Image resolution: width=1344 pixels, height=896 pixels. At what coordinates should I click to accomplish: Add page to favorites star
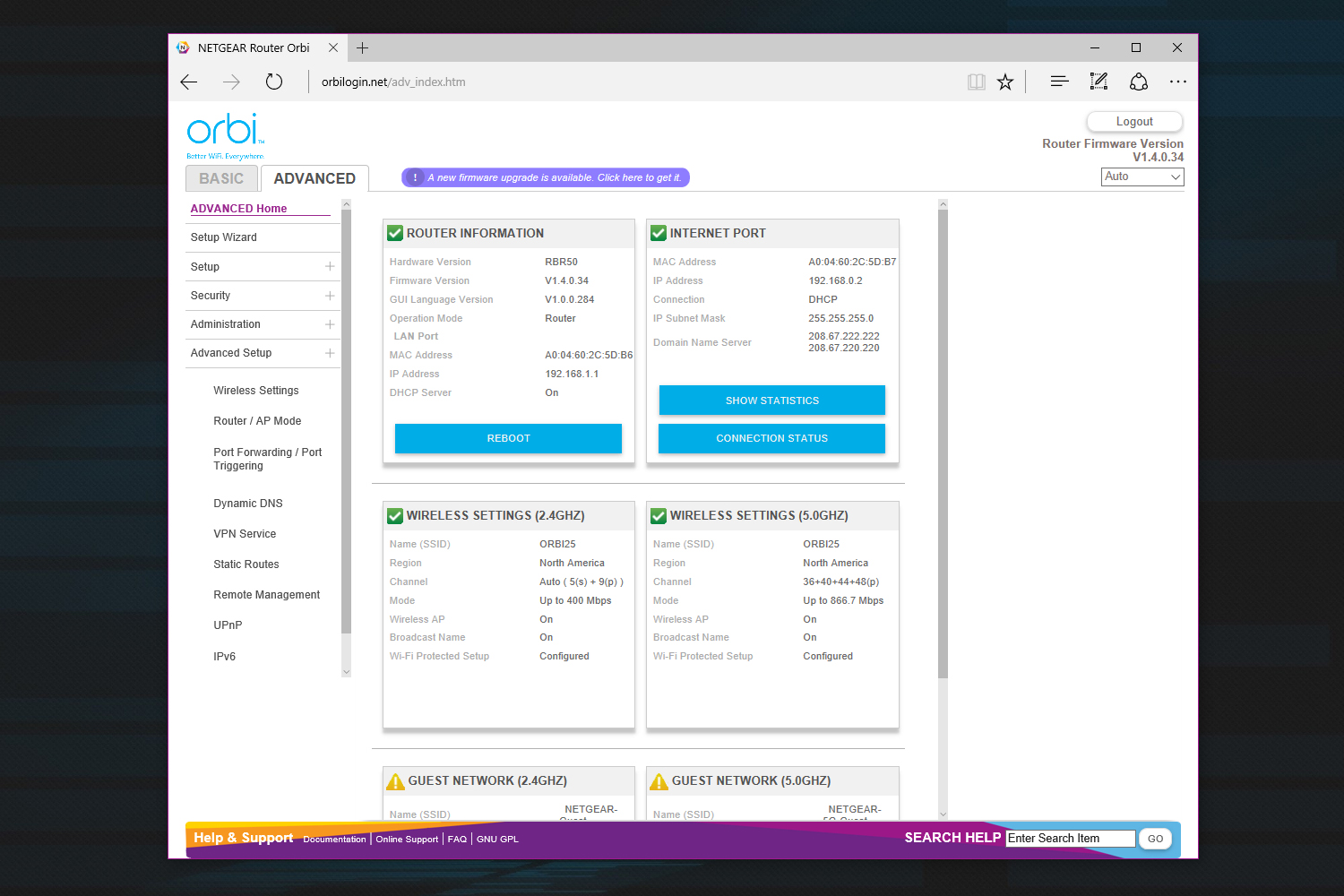coord(1005,82)
